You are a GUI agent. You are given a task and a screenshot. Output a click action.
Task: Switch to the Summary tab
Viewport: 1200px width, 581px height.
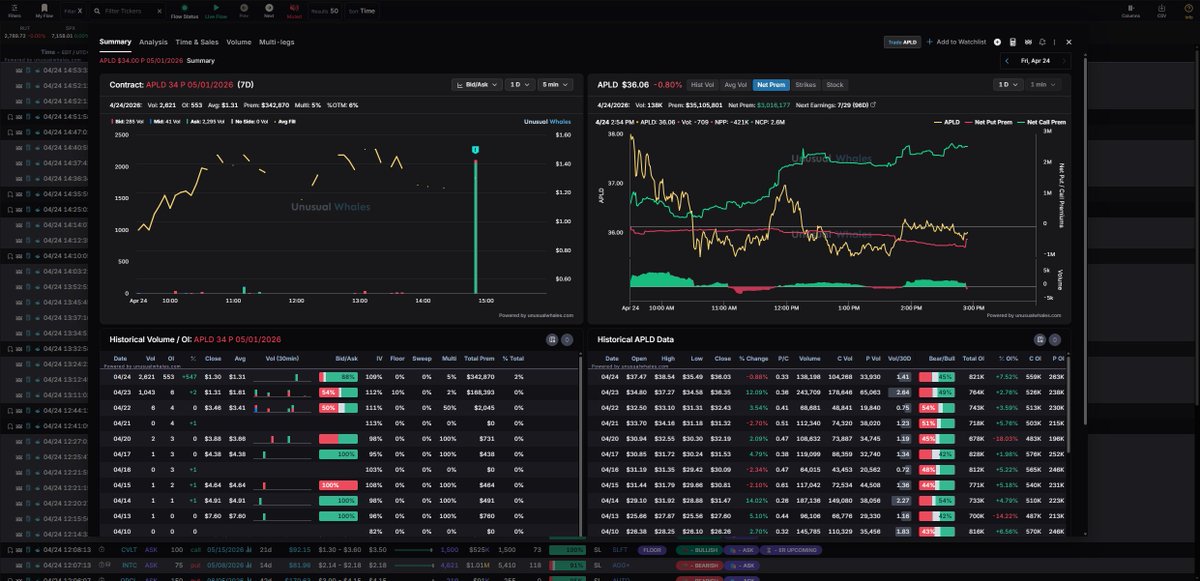pos(115,42)
